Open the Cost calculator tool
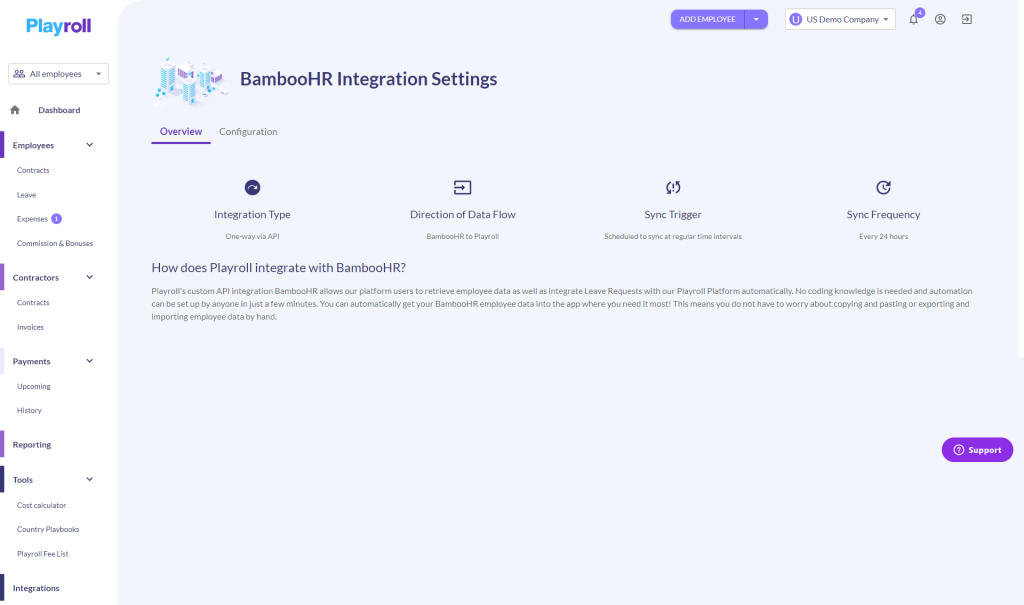This screenshot has width=1024, height=605. (x=41, y=504)
